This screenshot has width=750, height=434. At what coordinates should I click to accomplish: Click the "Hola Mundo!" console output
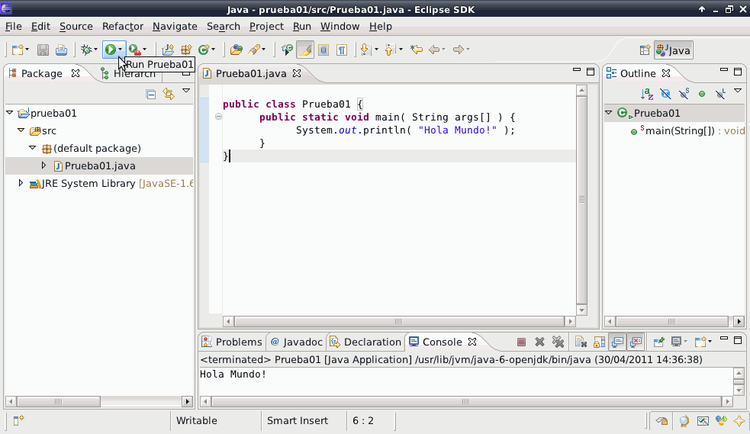233,374
